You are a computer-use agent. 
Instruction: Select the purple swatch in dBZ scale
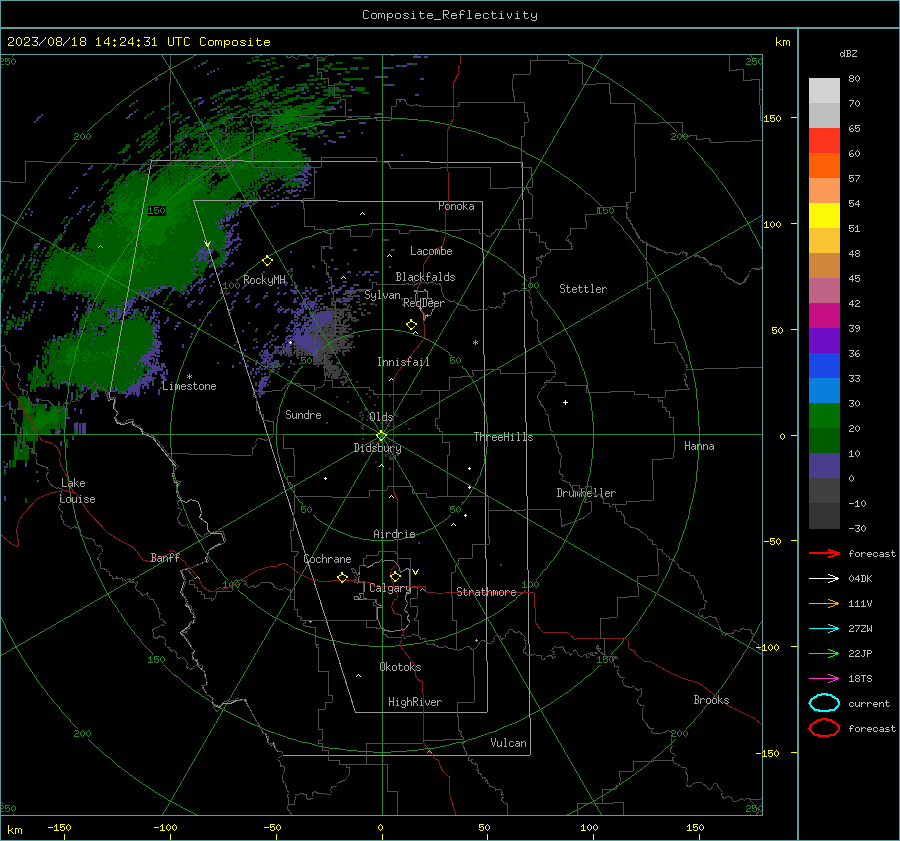pyautogui.click(x=824, y=340)
